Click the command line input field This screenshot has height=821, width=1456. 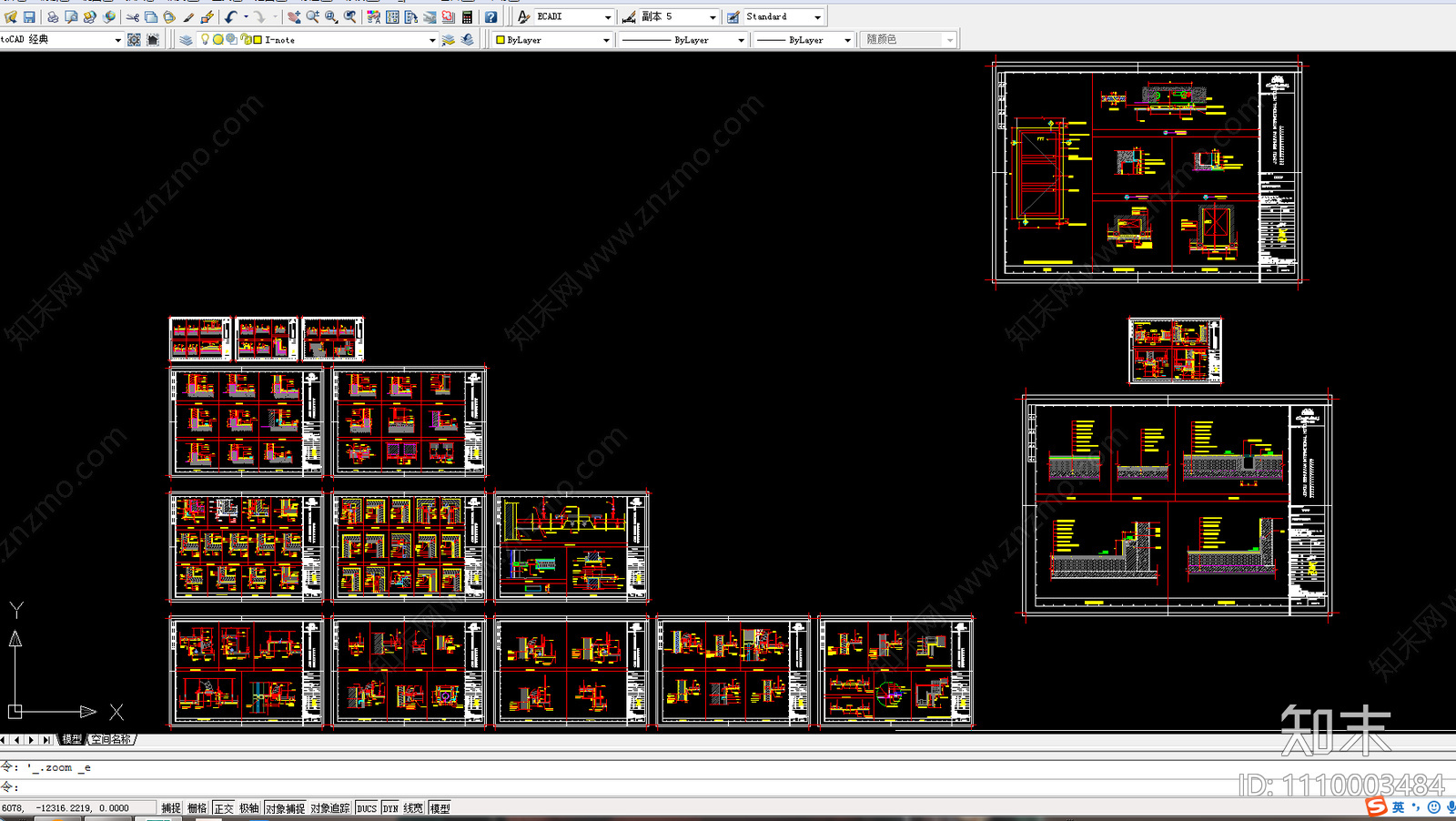point(728,786)
